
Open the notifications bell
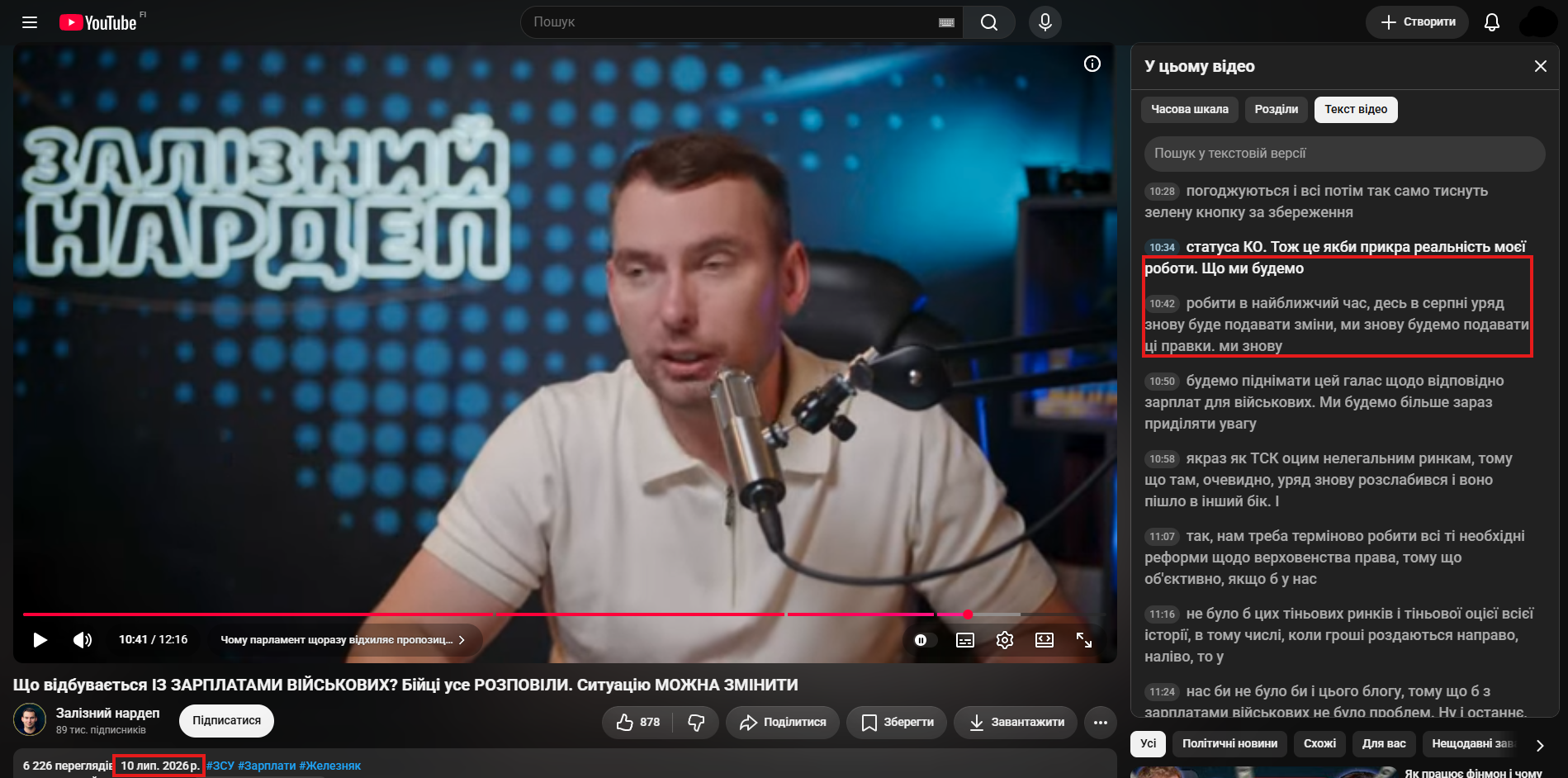[x=1491, y=22]
